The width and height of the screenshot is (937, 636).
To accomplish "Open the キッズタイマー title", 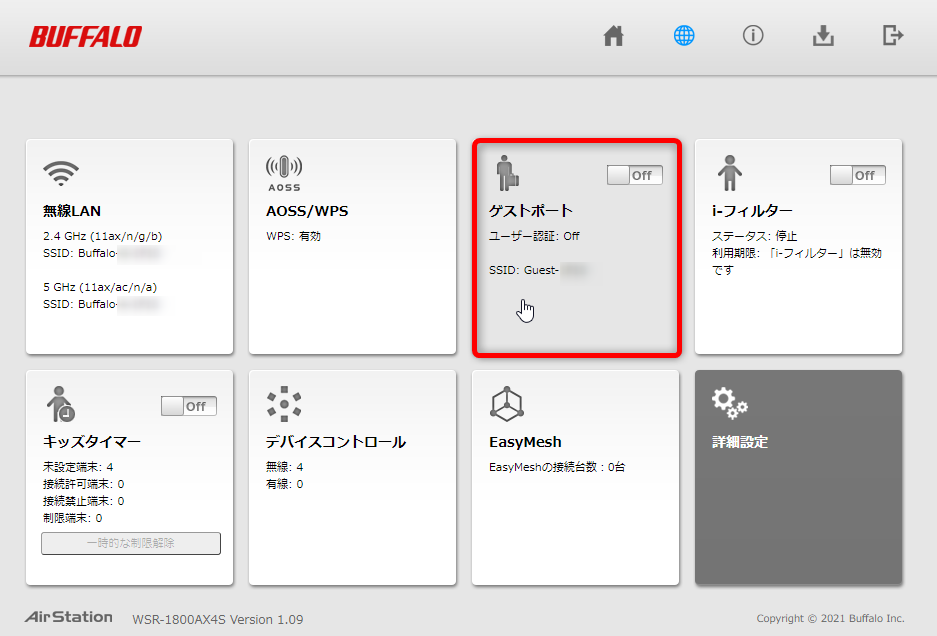I will tap(92, 442).
